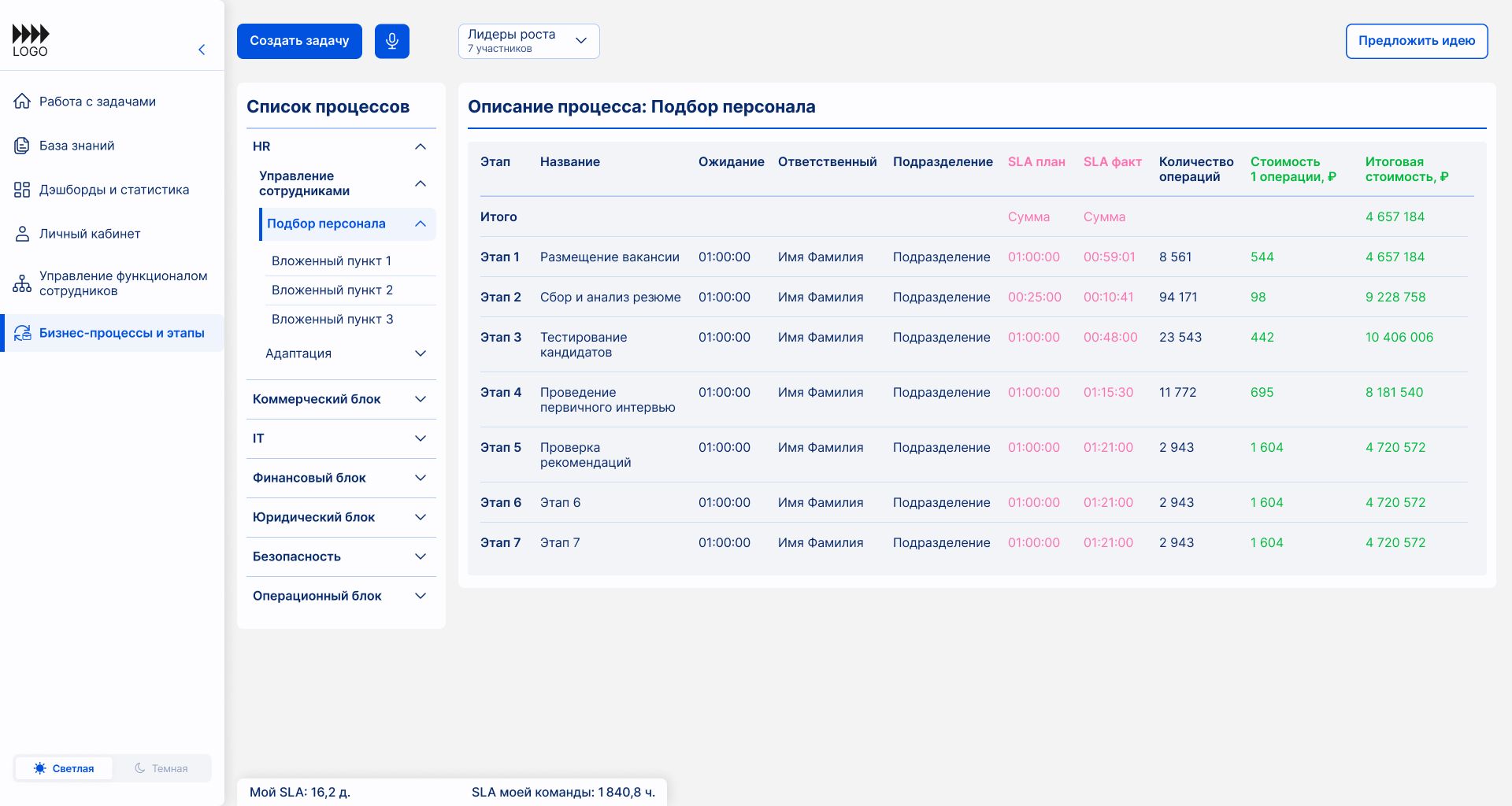
Task: Click the База знаний document icon
Action: (22, 146)
